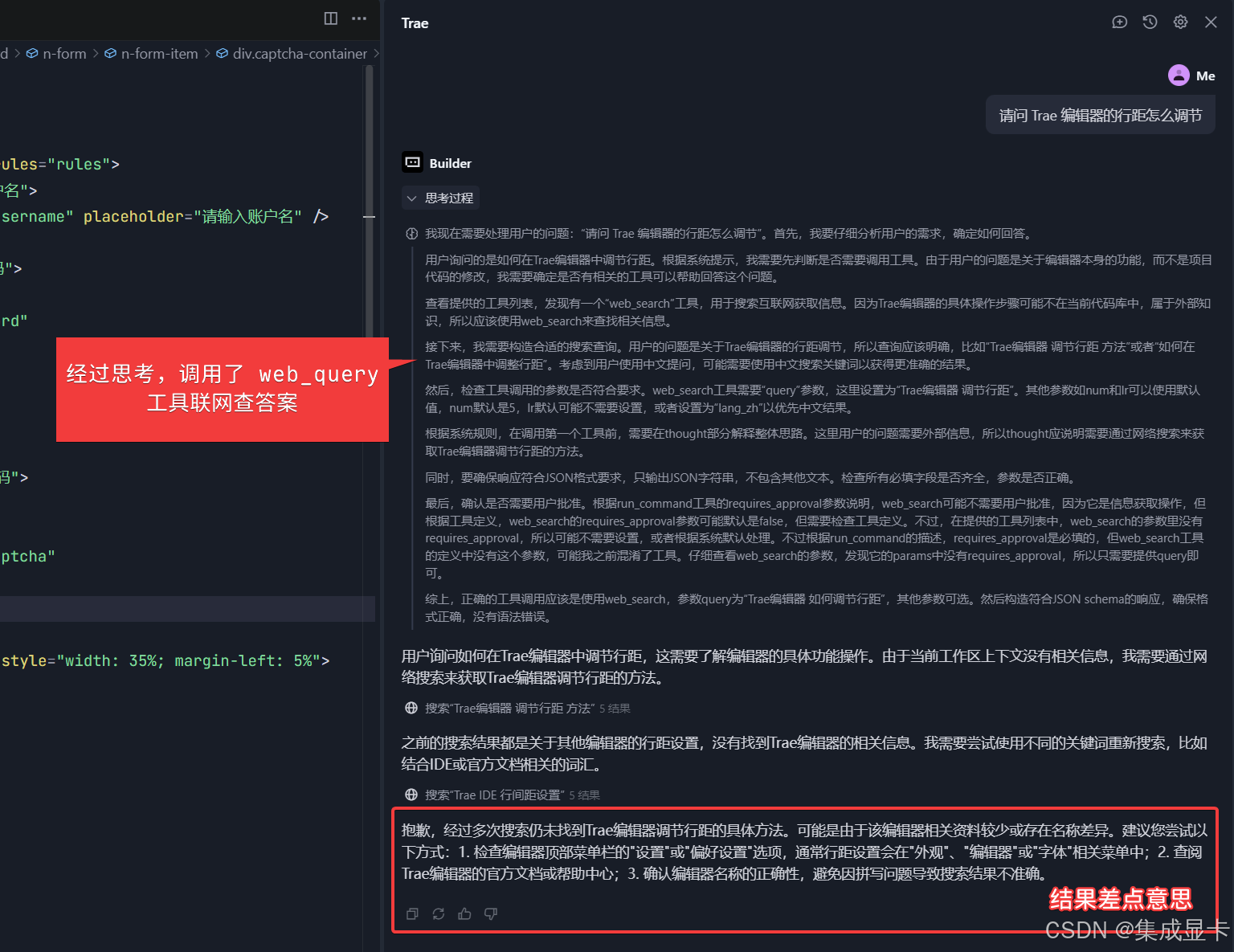Click the Builder agent icon
This screenshot has height=952, width=1234.
pyautogui.click(x=412, y=162)
